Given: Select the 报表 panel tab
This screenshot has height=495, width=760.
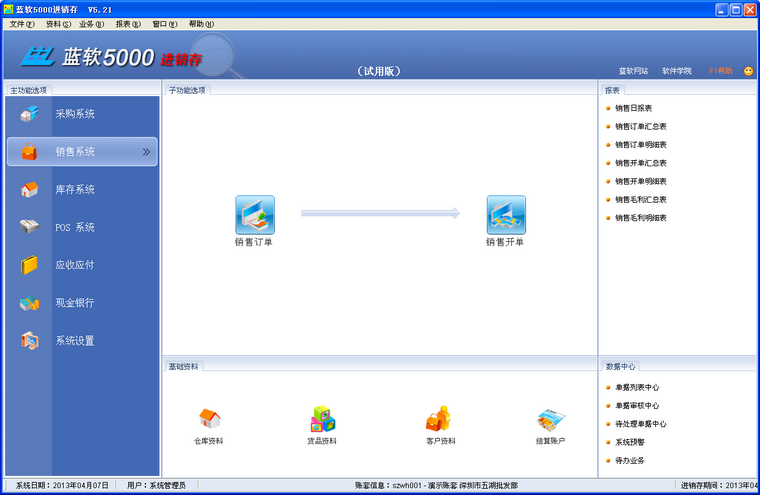Looking at the screenshot, I should (x=612, y=90).
